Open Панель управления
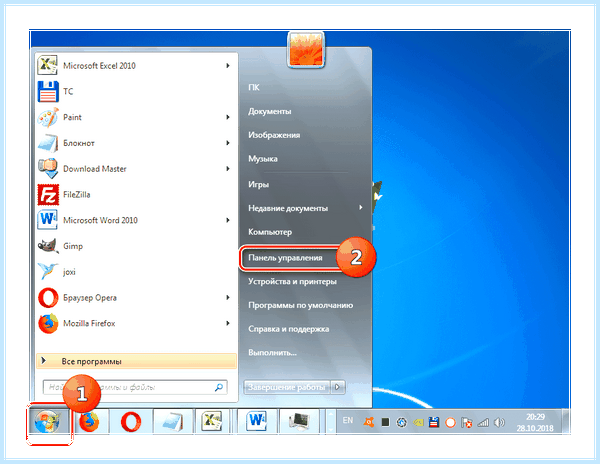 285,258
